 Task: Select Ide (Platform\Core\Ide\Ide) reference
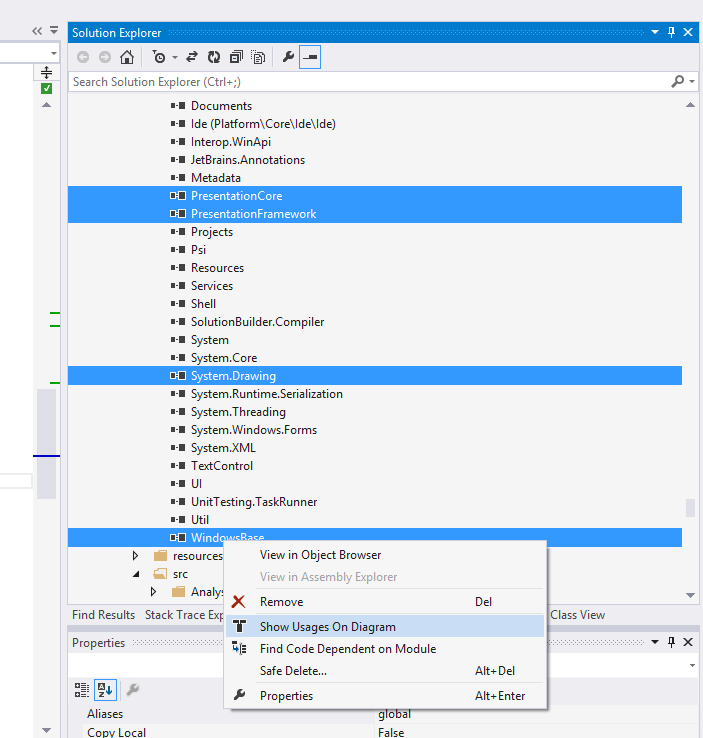pyautogui.click(x=263, y=124)
